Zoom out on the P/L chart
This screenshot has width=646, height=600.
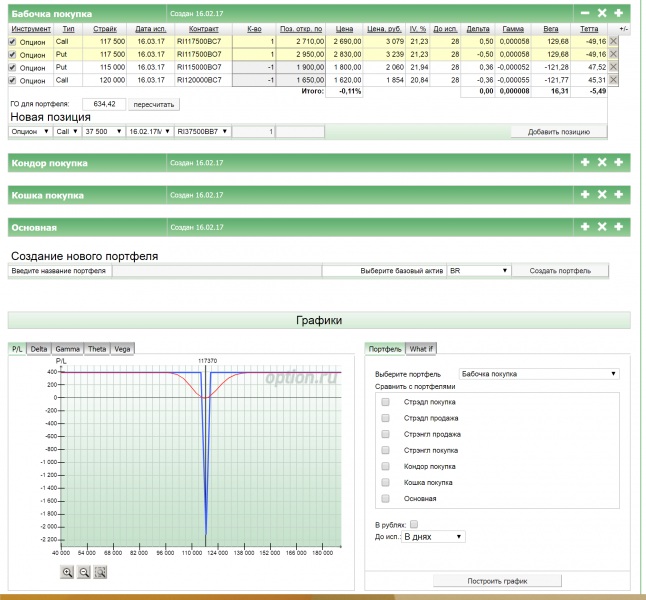(84, 572)
